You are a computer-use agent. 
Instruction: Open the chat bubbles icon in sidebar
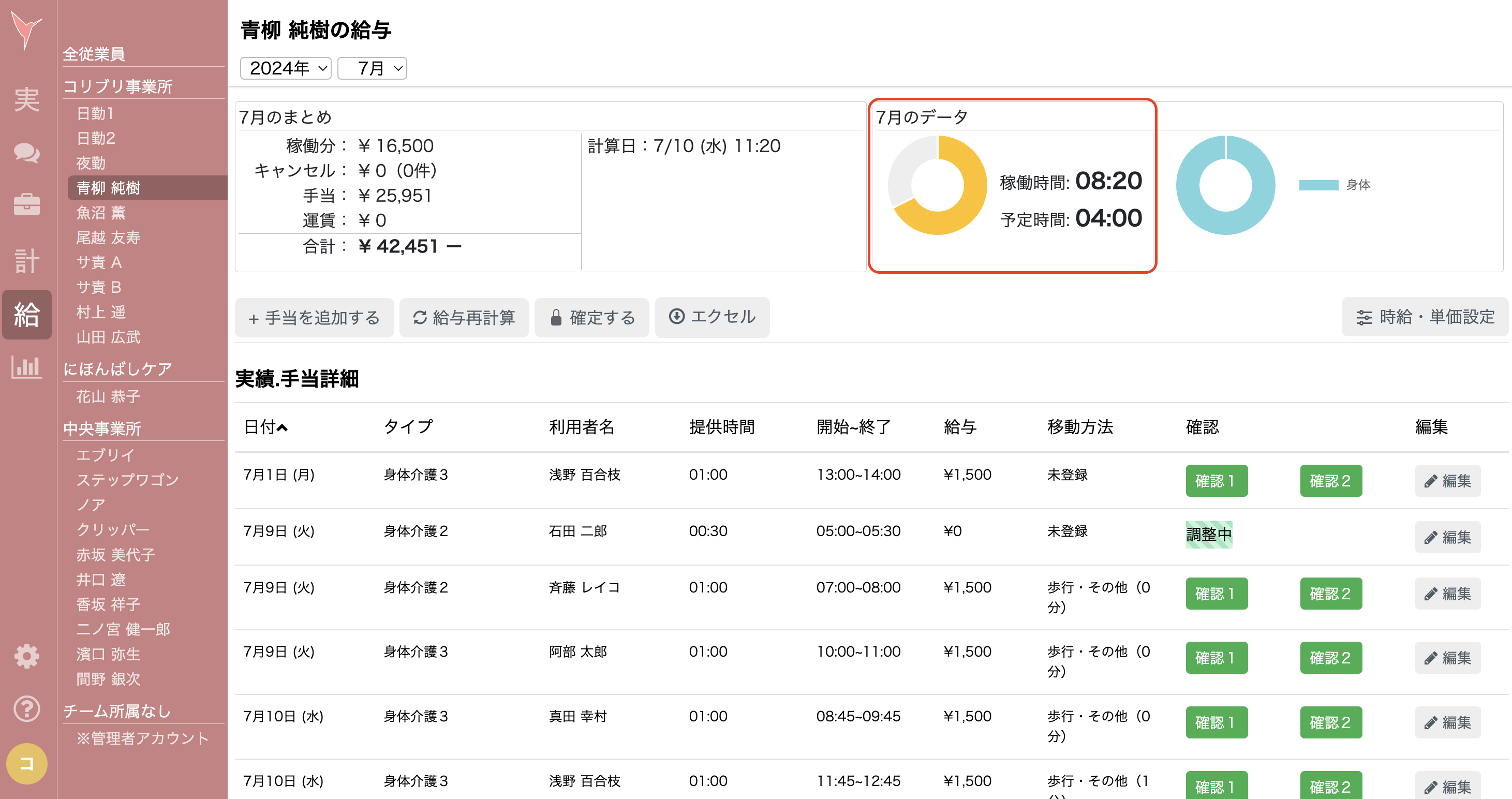pyautogui.click(x=26, y=153)
